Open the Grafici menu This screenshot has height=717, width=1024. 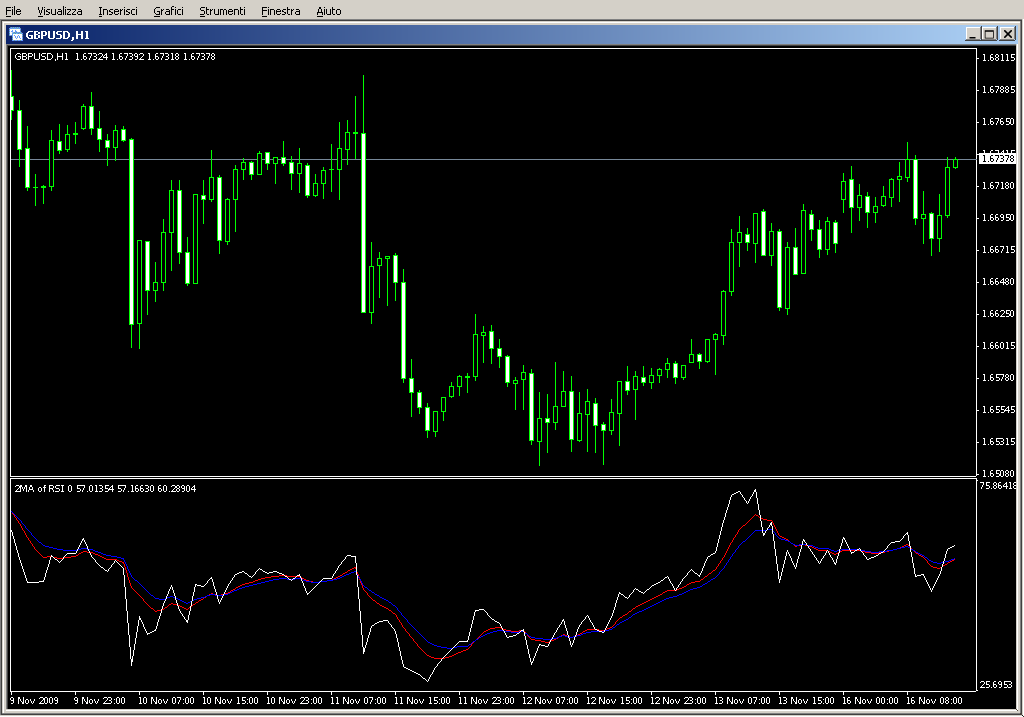coord(168,11)
